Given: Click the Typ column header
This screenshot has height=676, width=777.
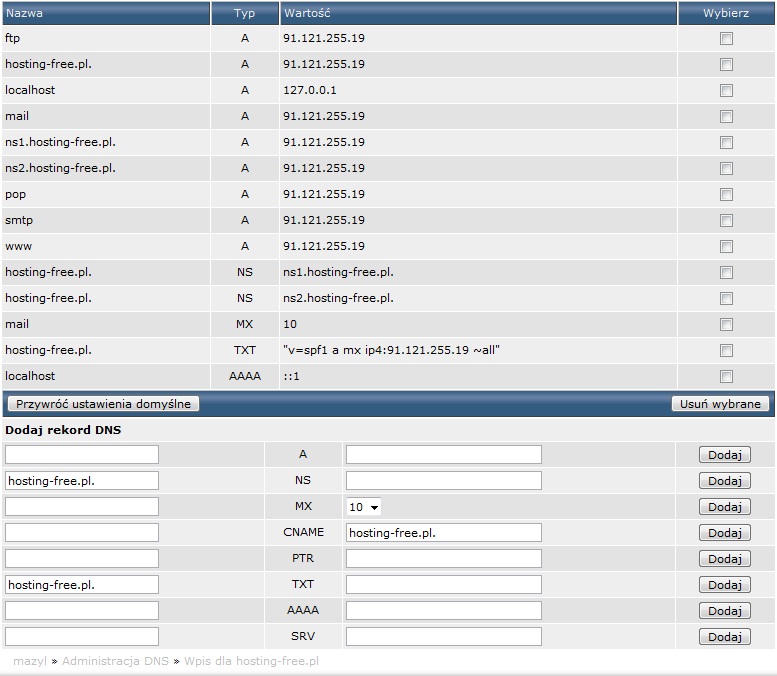Looking at the screenshot, I should pyautogui.click(x=245, y=13).
